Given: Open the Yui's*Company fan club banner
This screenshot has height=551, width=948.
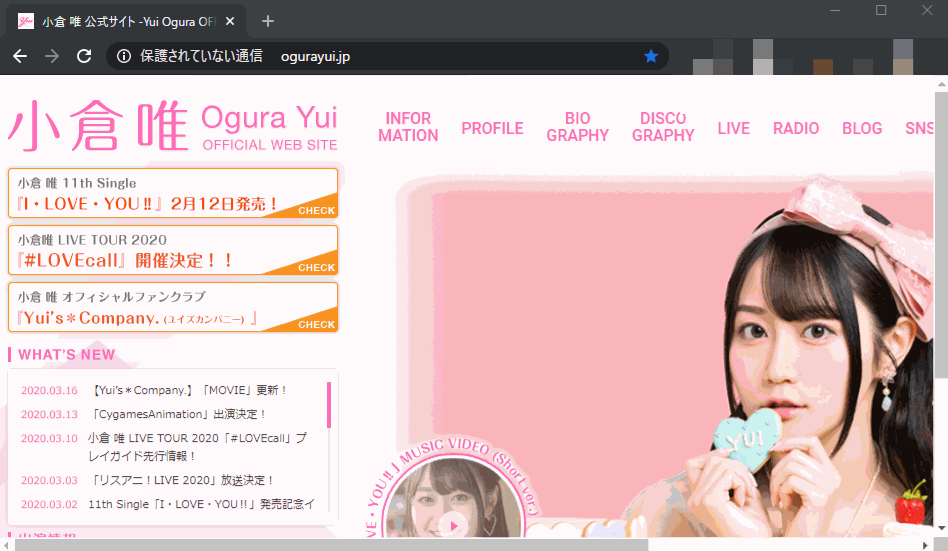Looking at the screenshot, I should pyautogui.click(x=173, y=307).
